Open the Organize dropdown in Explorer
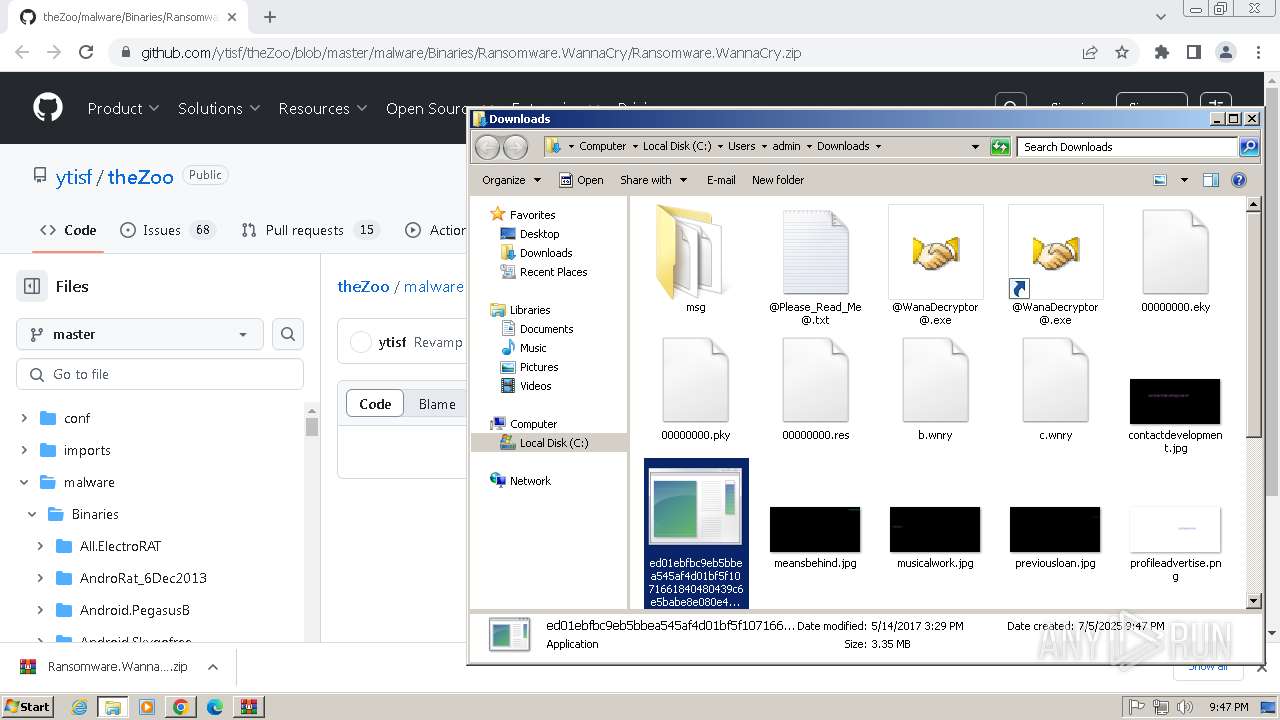 (511, 180)
